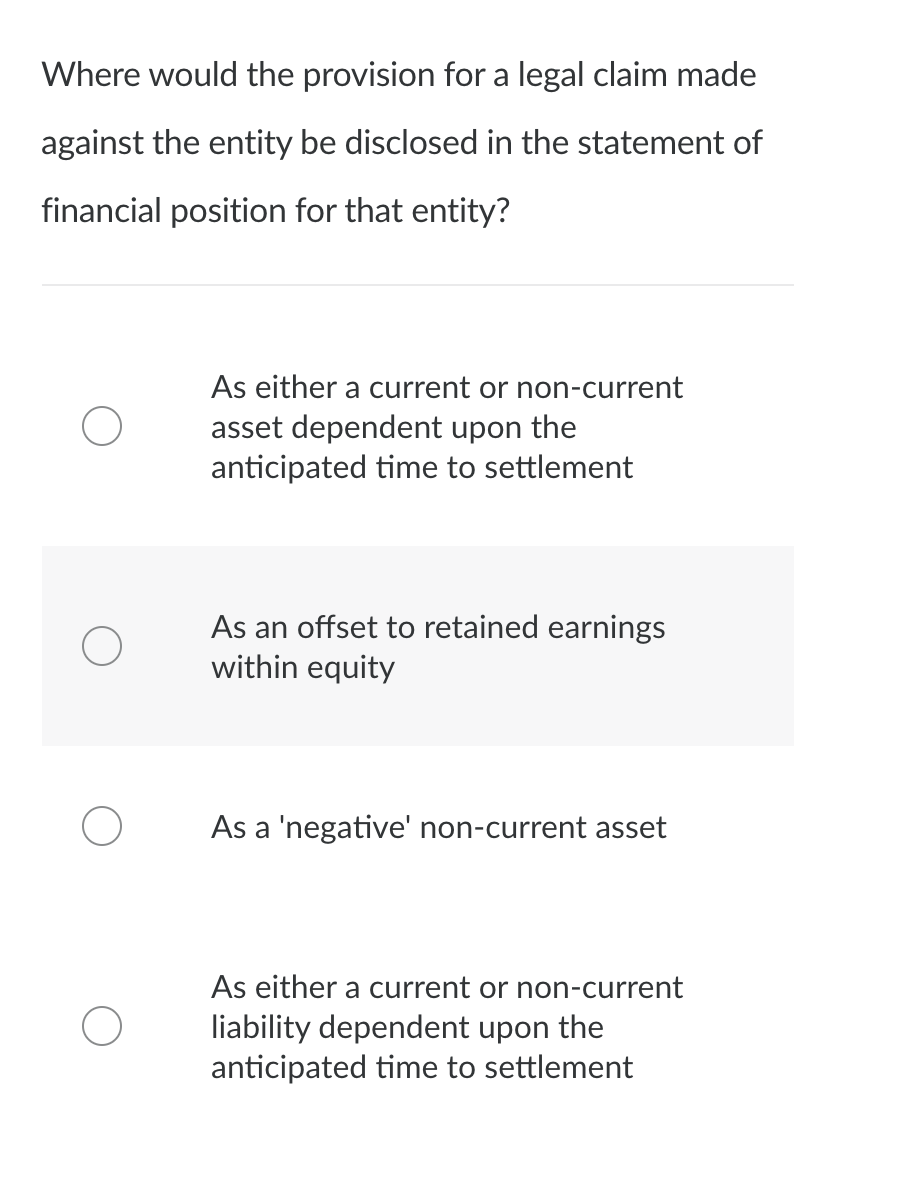The width and height of the screenshot is (908, 1178).
Task: Choose the liability answer dependent on settlement time
Action: (447, 1027)
